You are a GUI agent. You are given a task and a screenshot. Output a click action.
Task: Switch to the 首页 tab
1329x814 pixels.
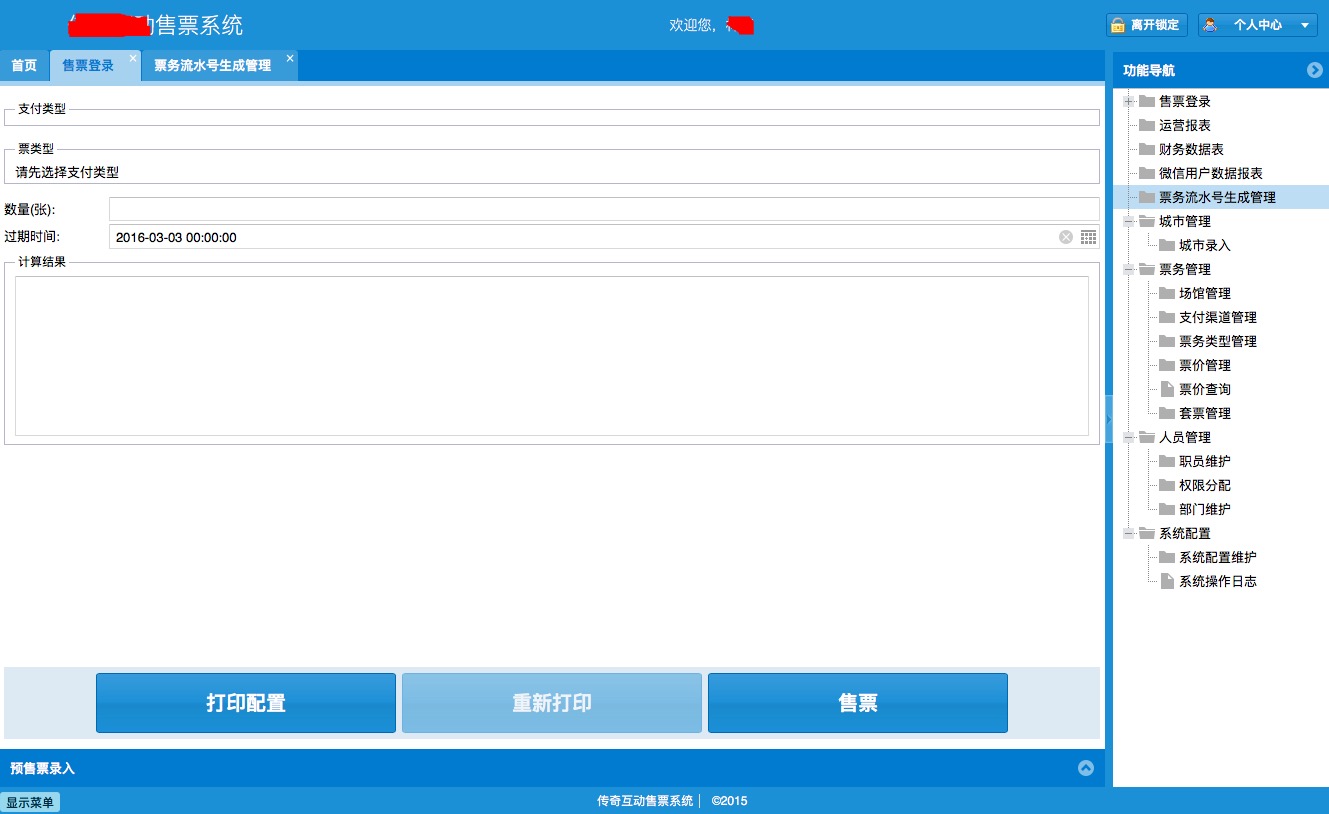(24, 66)
